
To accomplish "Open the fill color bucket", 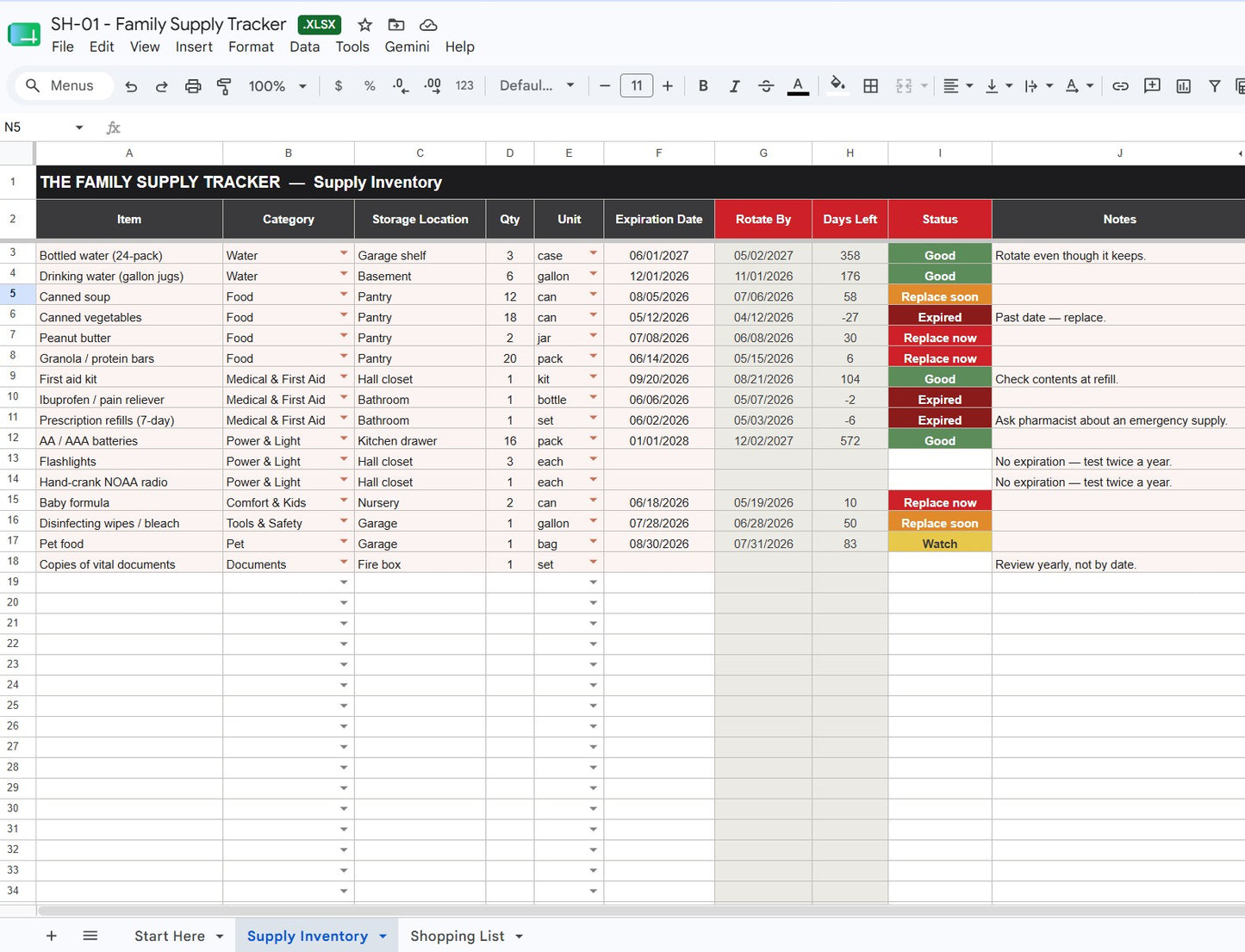I will coord(837,84).
